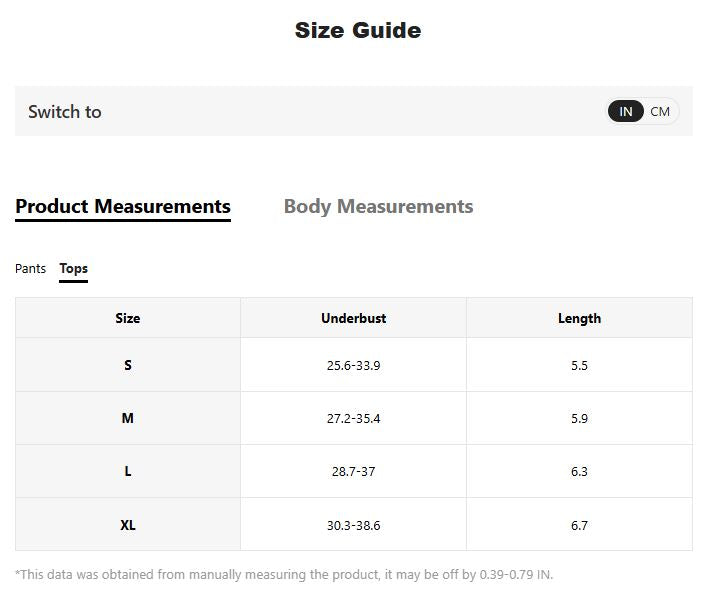Select the Tops sub-tab
Image resolution: width=716 pixels, height=594 pixels.
pos(74,268)
